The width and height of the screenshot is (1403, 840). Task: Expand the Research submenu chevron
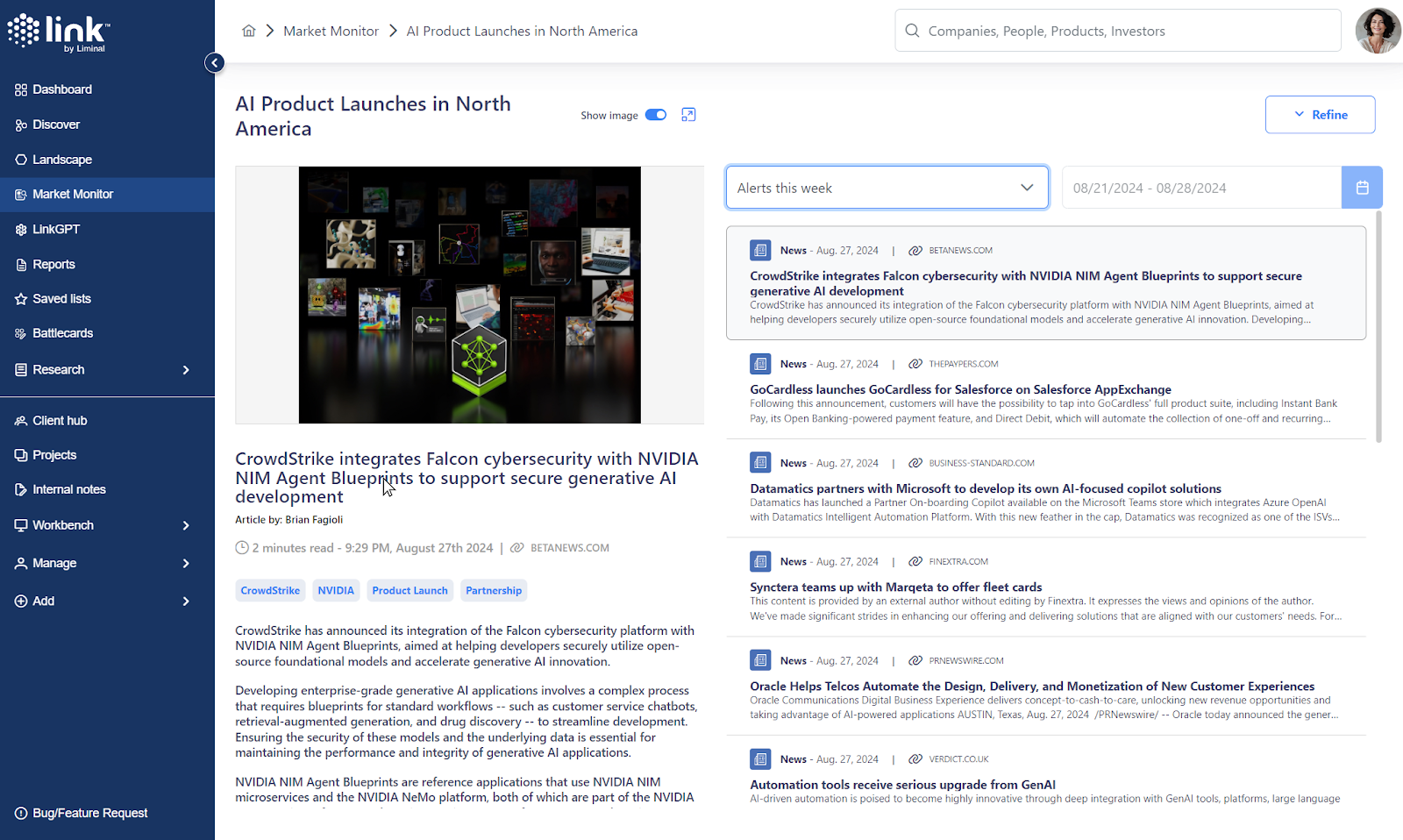[x=186, y=370]
